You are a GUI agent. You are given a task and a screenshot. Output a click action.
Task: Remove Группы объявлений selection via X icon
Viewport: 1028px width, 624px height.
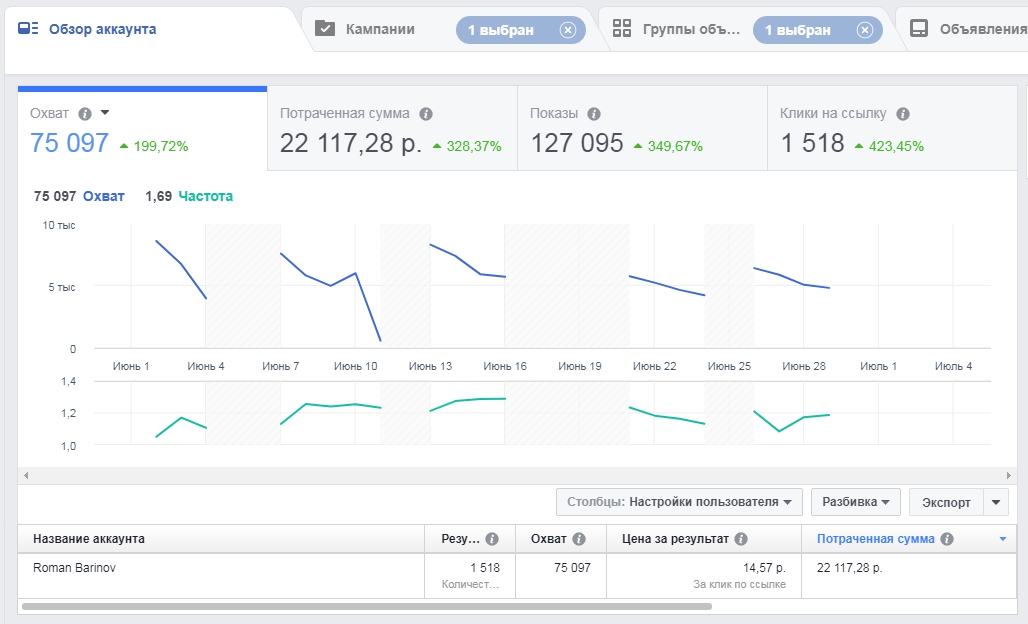pos(865,30)
